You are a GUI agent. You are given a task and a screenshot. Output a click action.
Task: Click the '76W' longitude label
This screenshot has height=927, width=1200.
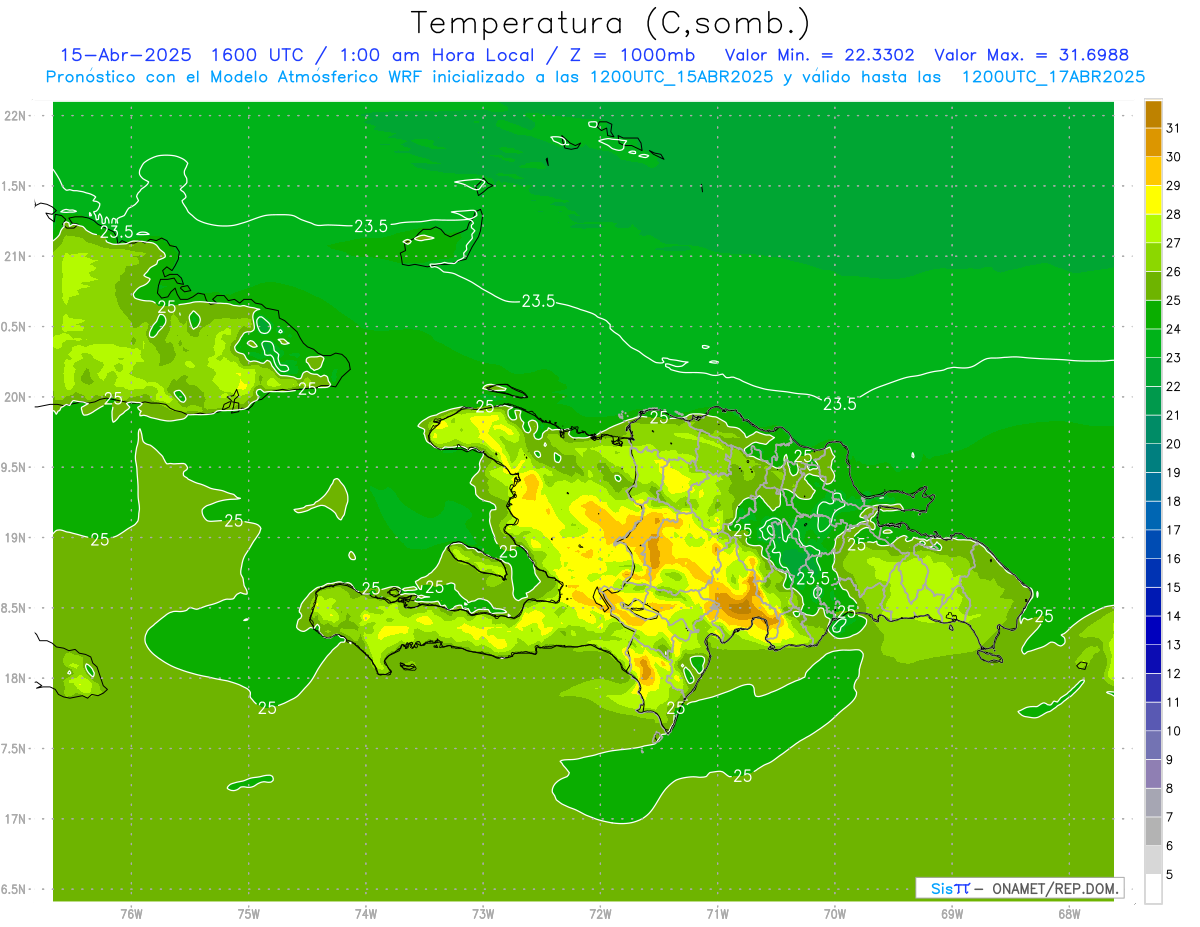[x=131, y=914]
